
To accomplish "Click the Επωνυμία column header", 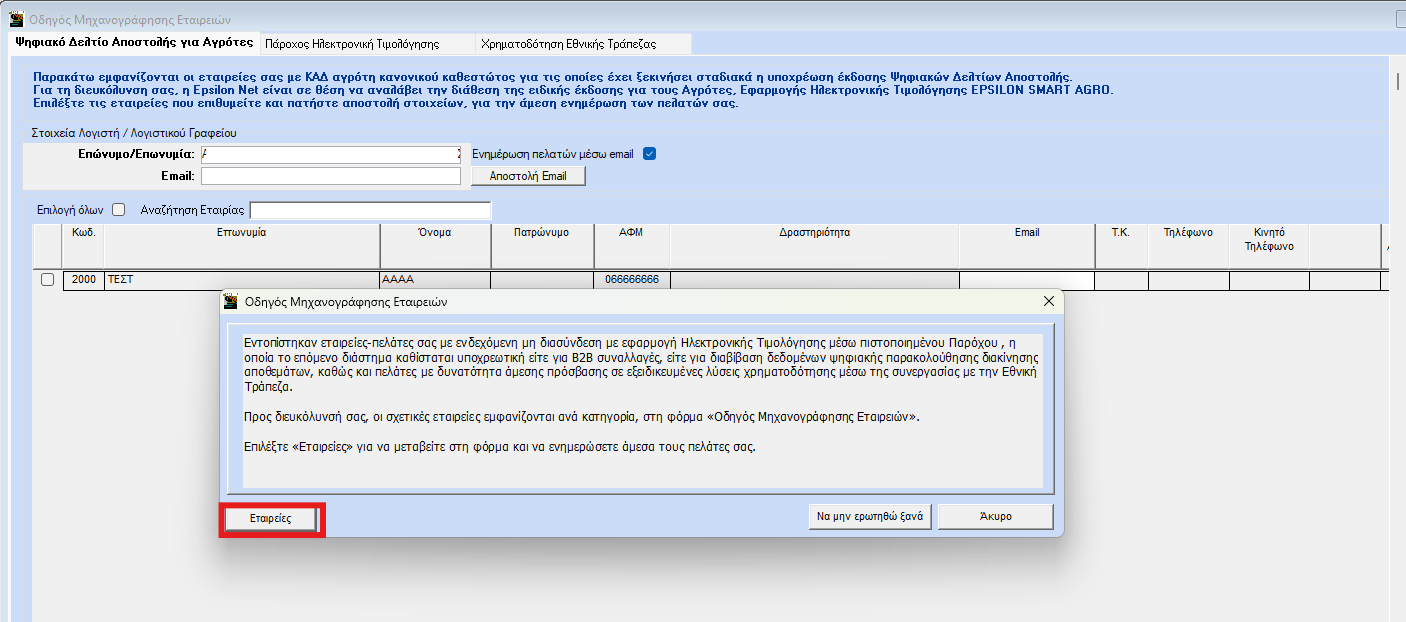I will click(x=241, y=233).
